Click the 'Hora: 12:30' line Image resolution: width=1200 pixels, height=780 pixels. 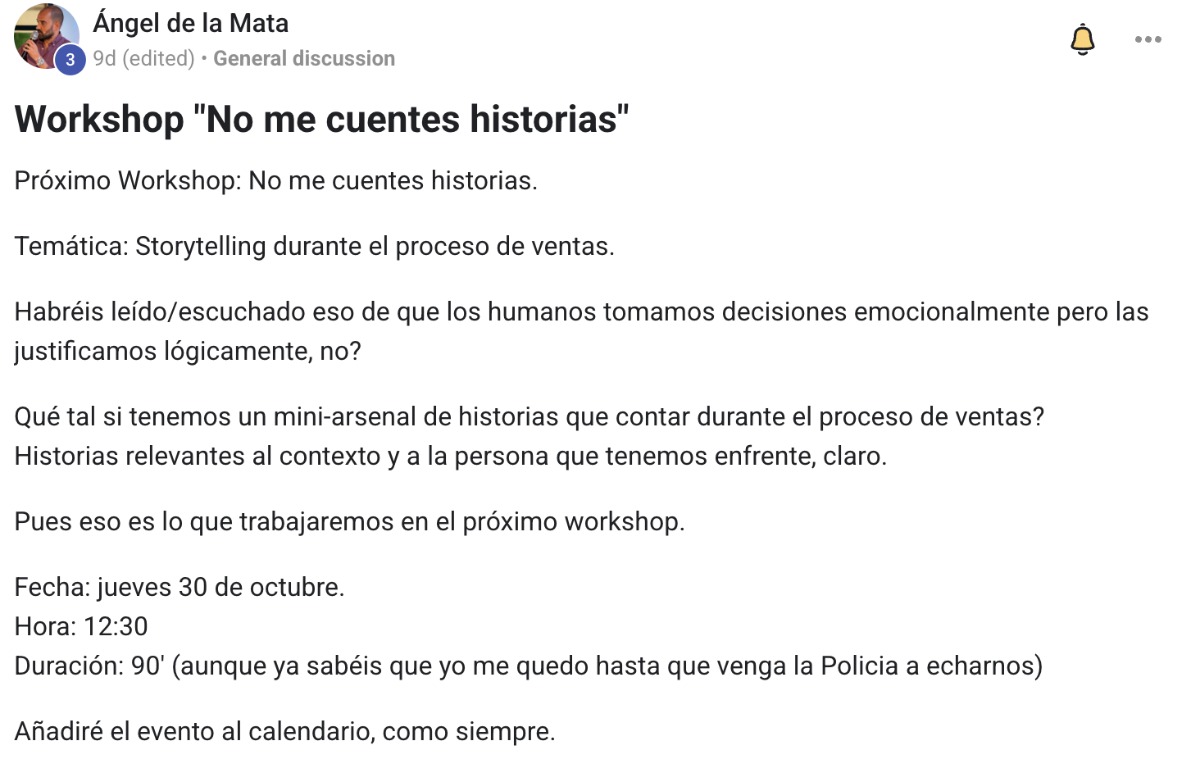pos(81,627)
